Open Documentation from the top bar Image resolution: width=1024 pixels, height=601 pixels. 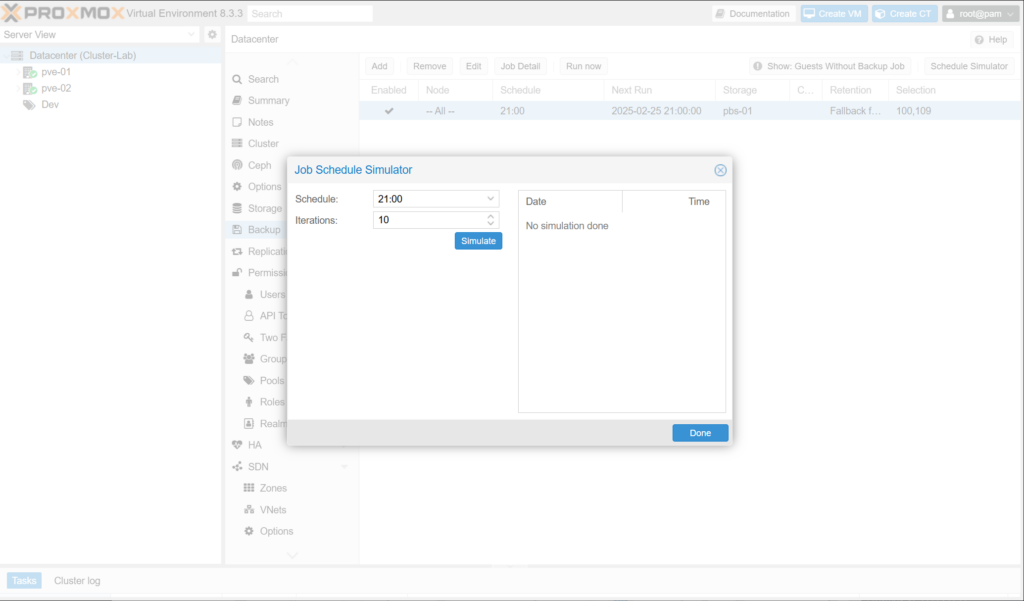(752, 14)
